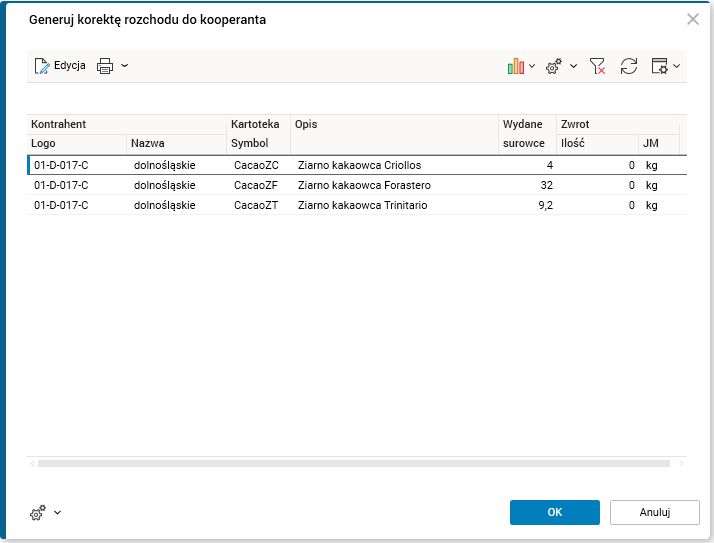Expand the print options dropdown arrow
The image size is (714, 543).
pyautogui.click(x=125, y=66)
